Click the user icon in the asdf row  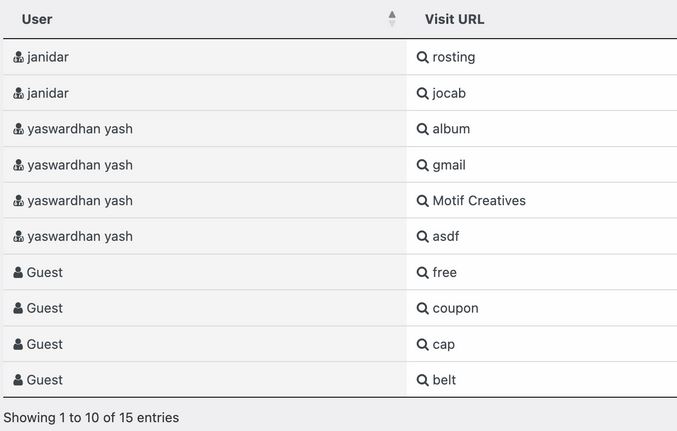coord(18,237)
